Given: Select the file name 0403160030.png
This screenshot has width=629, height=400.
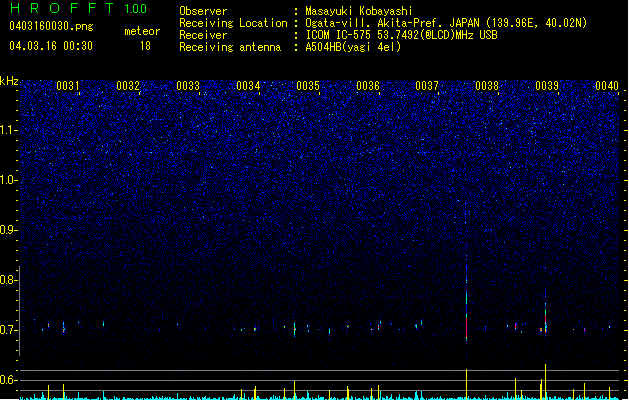Looking at the screenshot, I should 51,26.
